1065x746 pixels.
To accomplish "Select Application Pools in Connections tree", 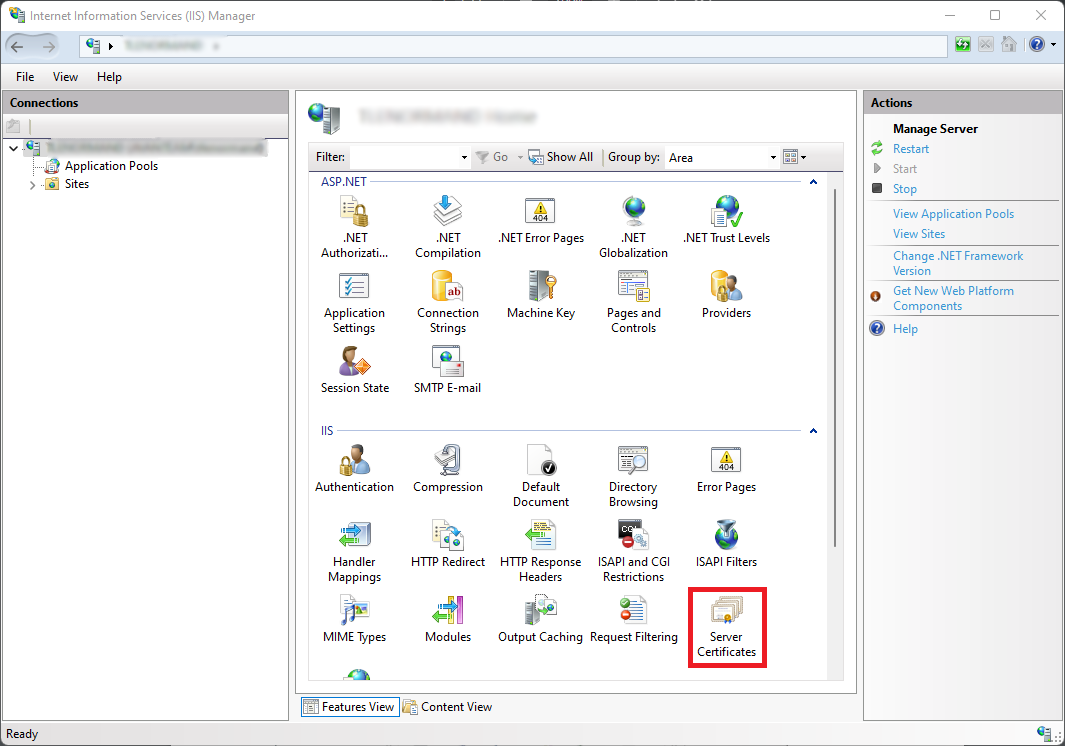I will pos(111,166).
